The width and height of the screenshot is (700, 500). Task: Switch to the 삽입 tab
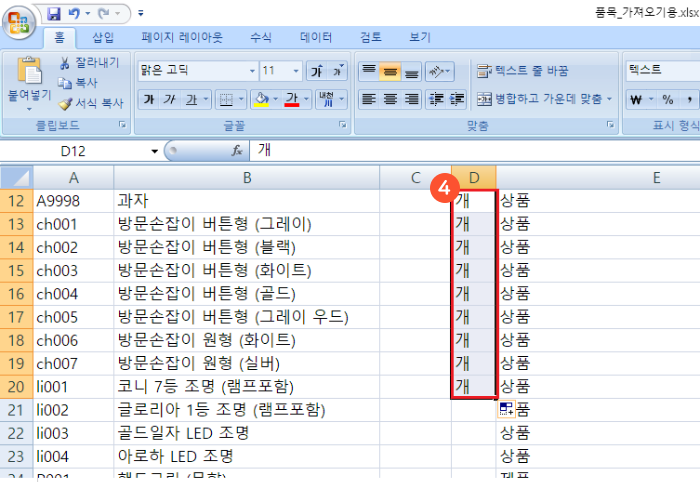coord(103,37)
